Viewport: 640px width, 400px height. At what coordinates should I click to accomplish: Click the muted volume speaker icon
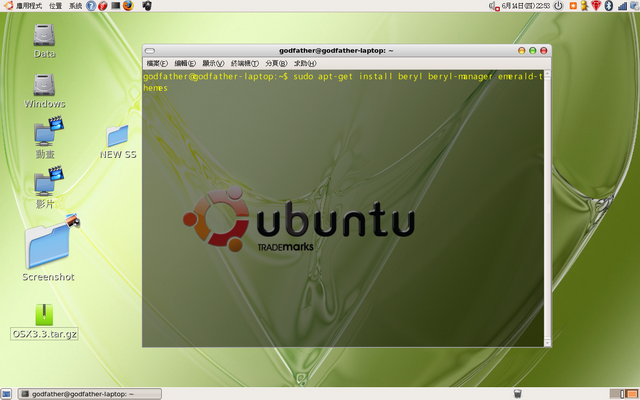(x=494, y=6)
